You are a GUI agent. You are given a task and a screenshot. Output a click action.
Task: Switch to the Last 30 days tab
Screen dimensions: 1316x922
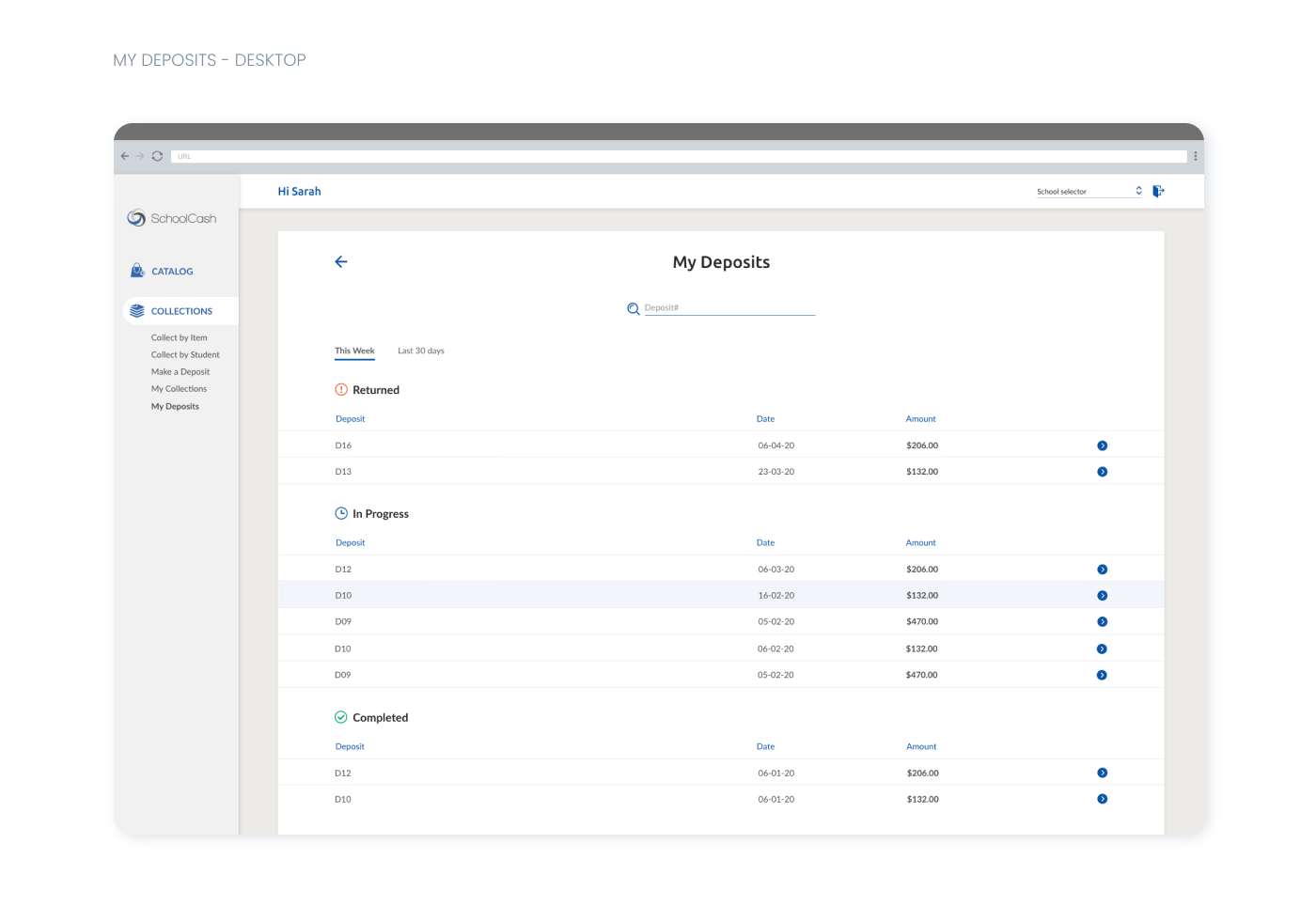[x=421, y=351]
